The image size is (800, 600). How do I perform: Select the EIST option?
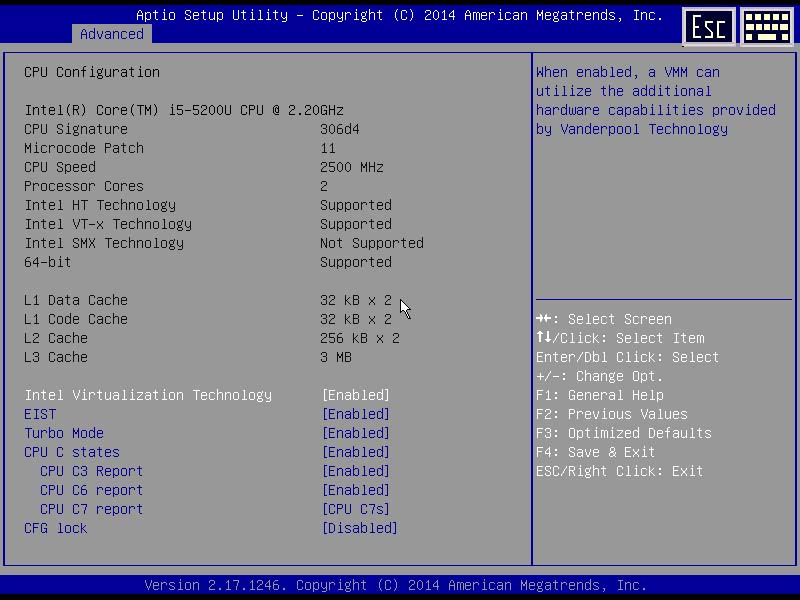(x=40, y=414)
